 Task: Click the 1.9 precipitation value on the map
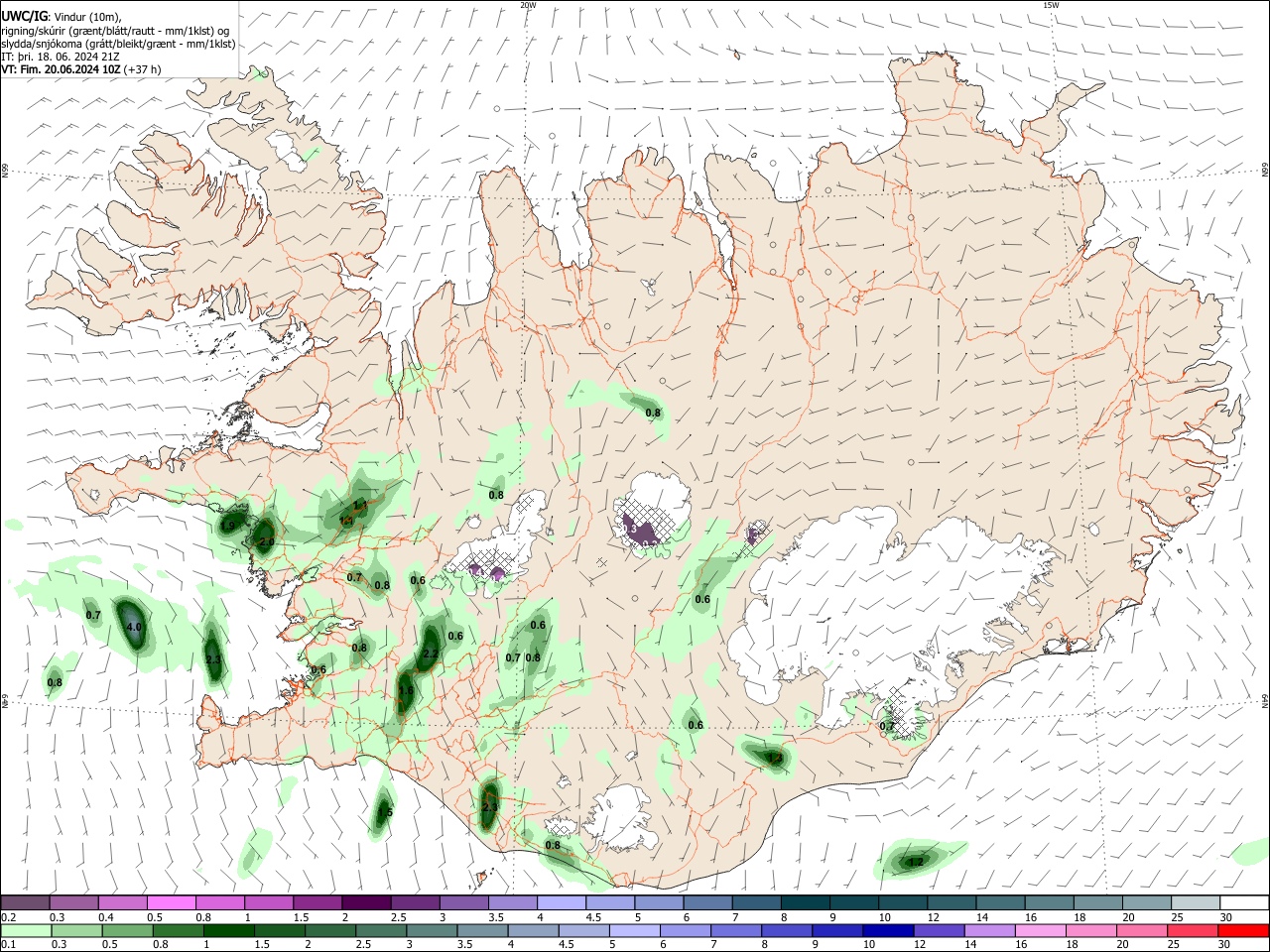pos(228,526)
